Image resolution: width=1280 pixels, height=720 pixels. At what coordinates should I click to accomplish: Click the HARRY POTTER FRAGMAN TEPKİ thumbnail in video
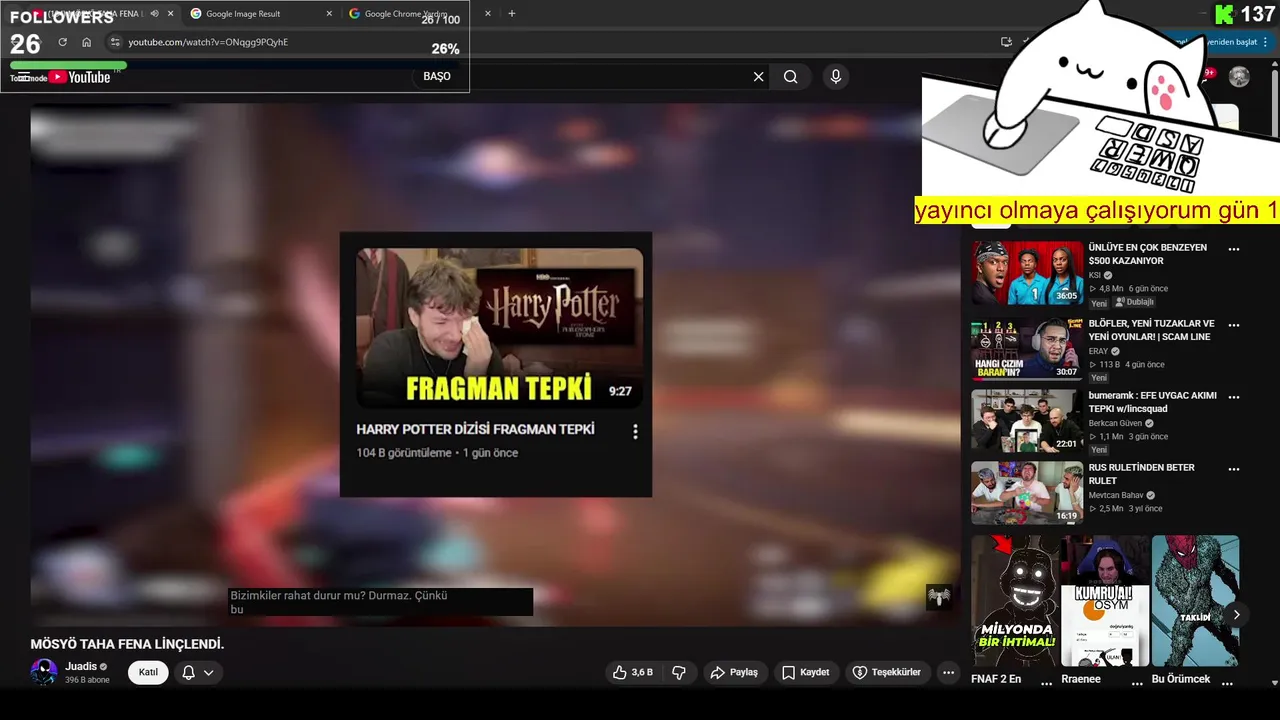[499, 327]
